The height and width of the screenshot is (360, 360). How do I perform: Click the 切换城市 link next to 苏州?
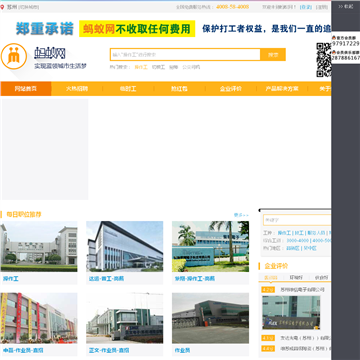pos(29,7)
